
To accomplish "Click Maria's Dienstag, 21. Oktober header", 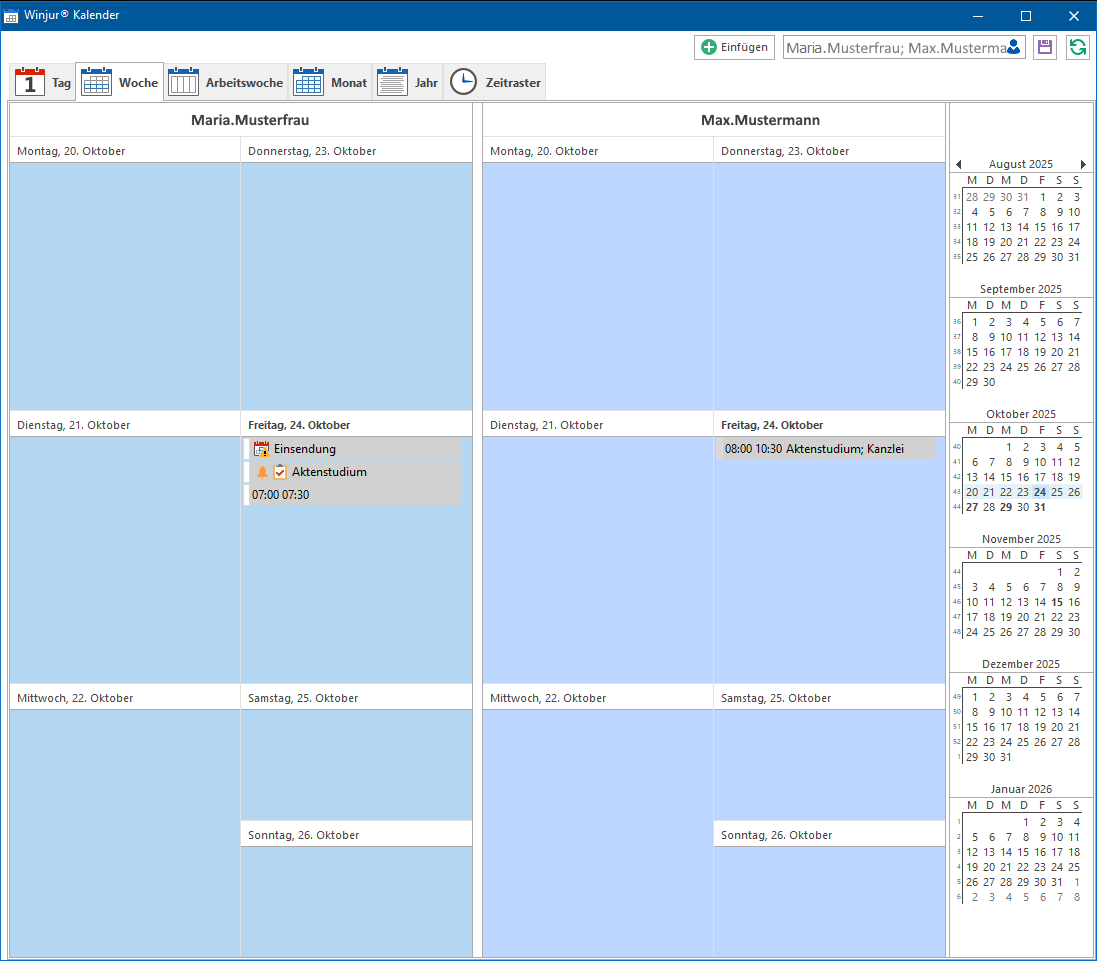I will point(125,425).
